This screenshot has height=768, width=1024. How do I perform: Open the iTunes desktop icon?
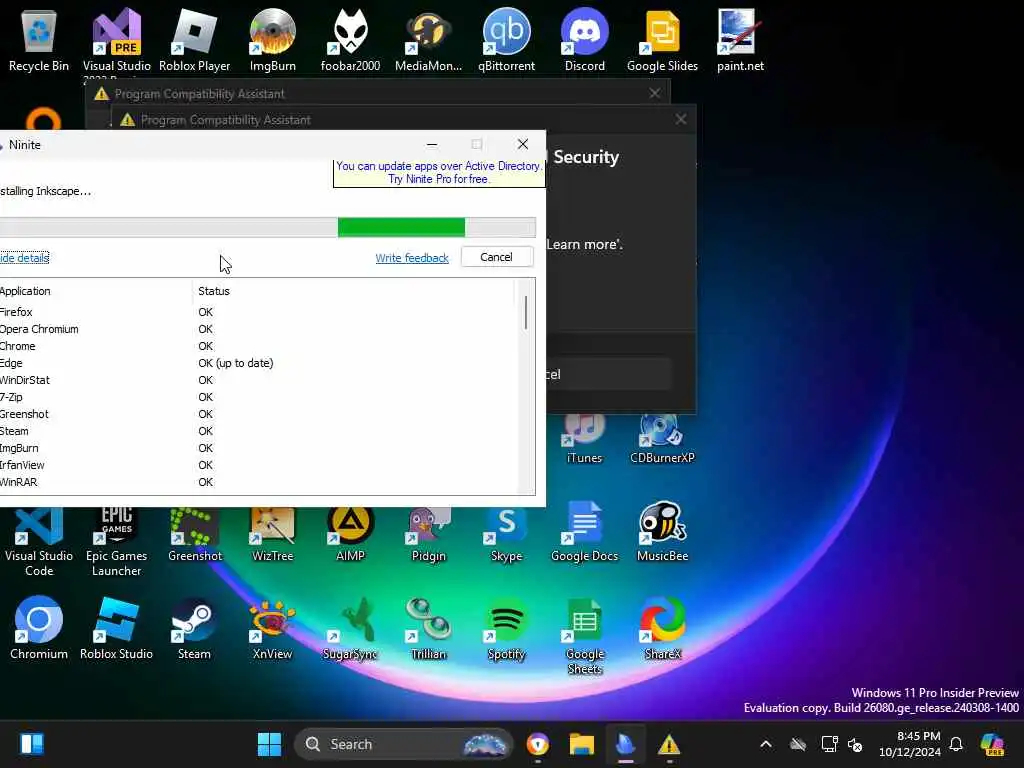tap(584, 439)
